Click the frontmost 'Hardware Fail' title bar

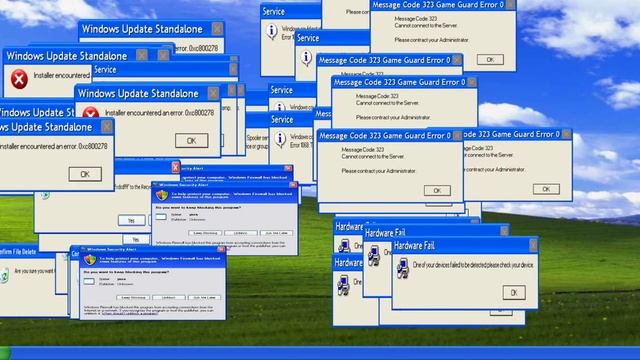465,245
